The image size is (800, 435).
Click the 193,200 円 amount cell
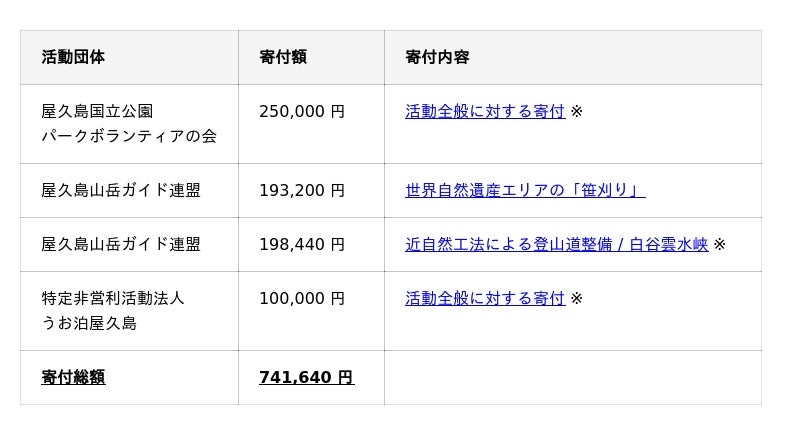pyautogui.click(x=302, y=190)
